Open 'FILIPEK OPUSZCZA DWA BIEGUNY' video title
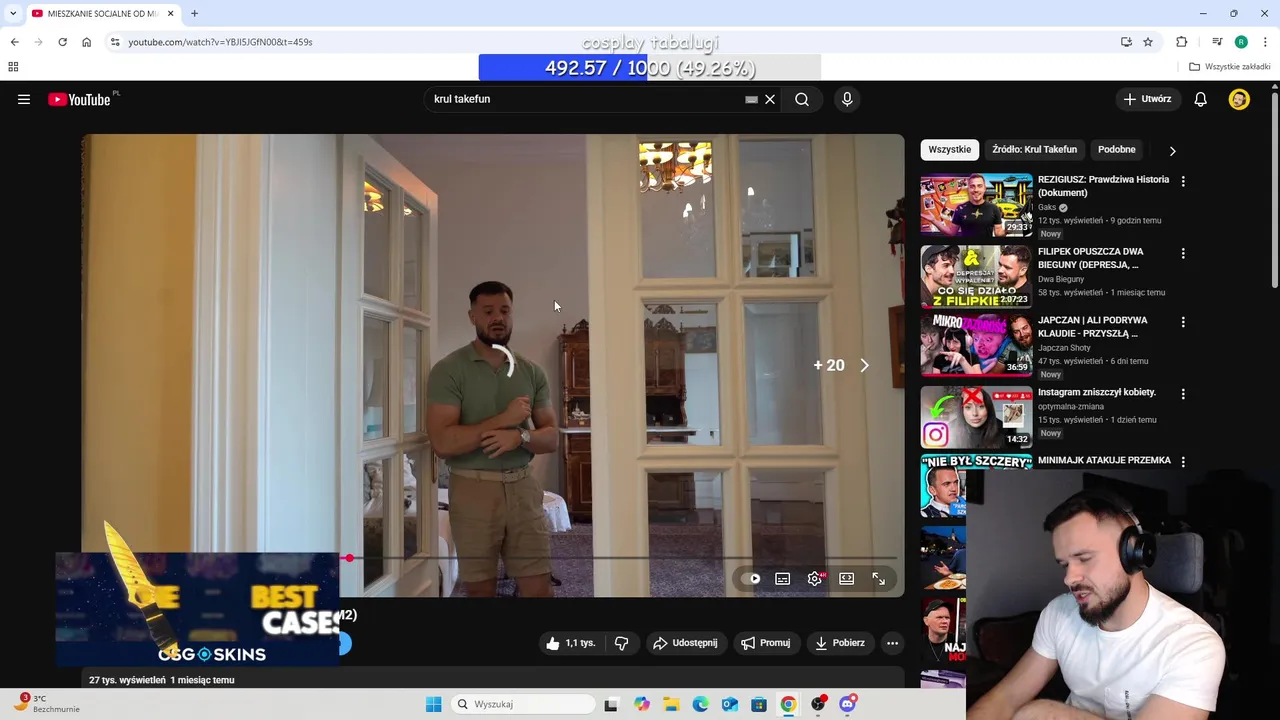 click(x=1090, y=258)
